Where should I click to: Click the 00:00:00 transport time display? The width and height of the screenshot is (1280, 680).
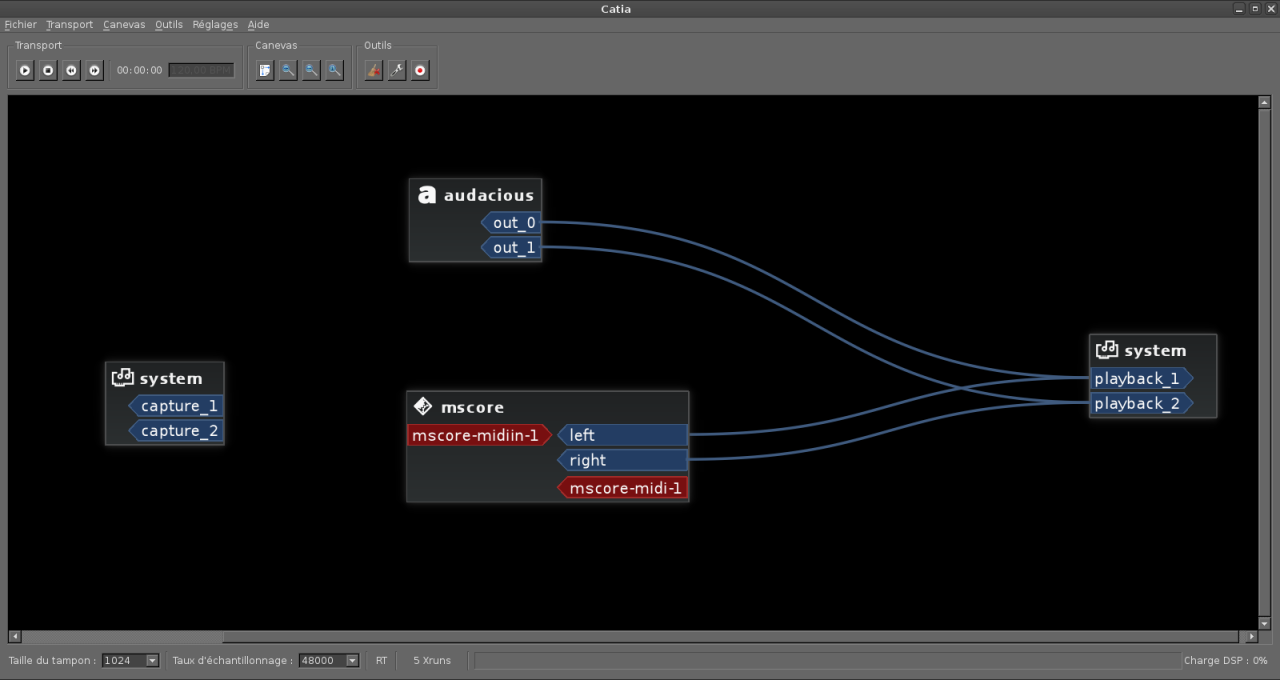139,70
